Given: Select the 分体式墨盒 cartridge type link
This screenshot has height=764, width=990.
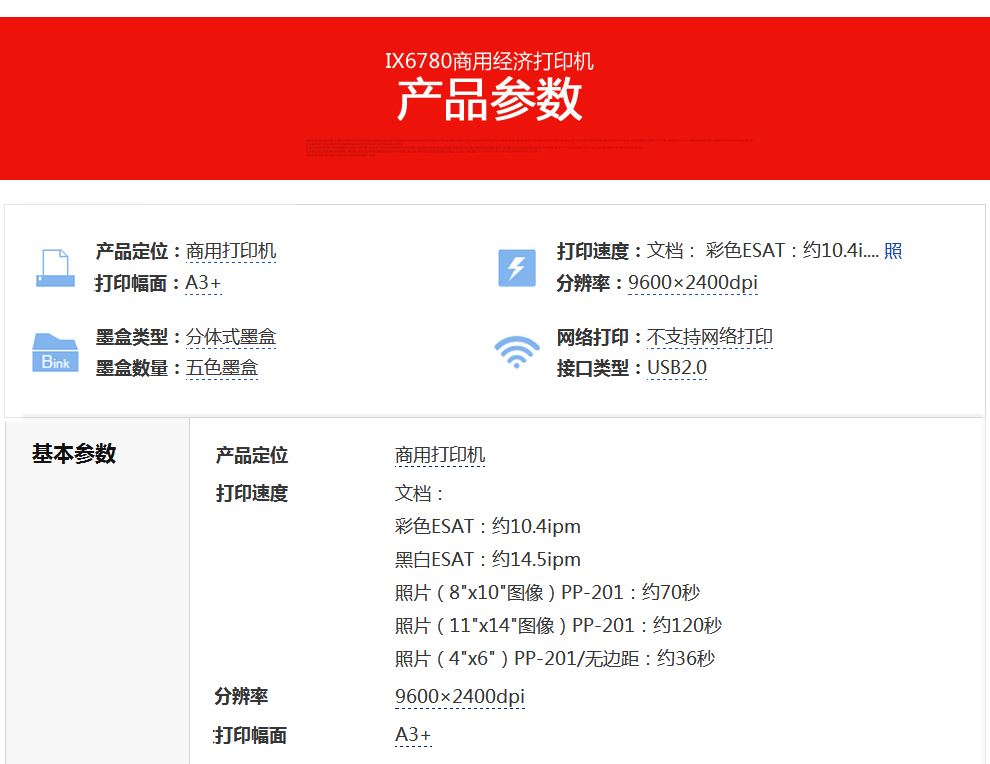Looking at the screenshot, I should (x=231, y=337).
